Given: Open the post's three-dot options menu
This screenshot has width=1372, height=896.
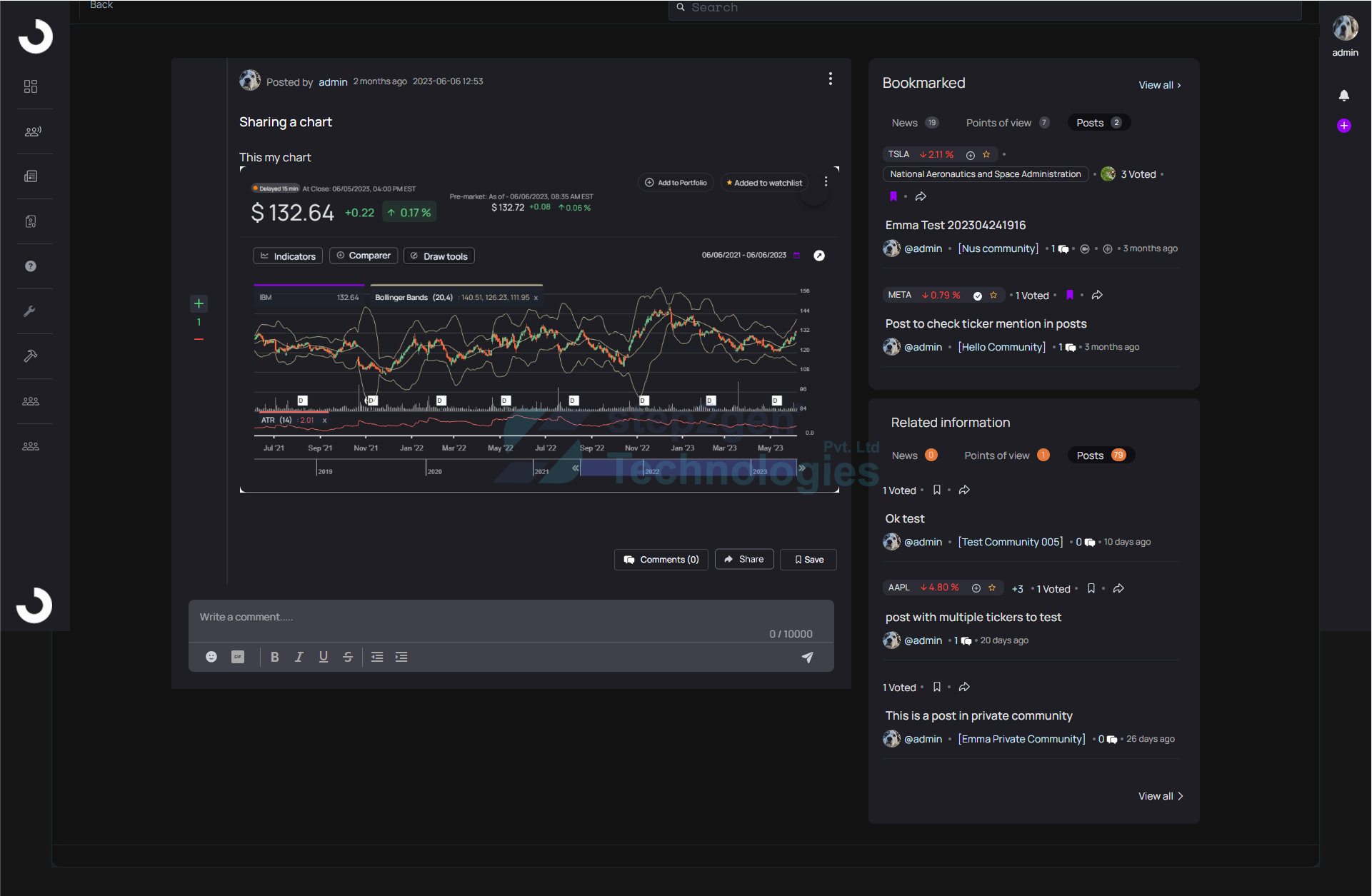Looking at the screenshot, I should point(830,79).
